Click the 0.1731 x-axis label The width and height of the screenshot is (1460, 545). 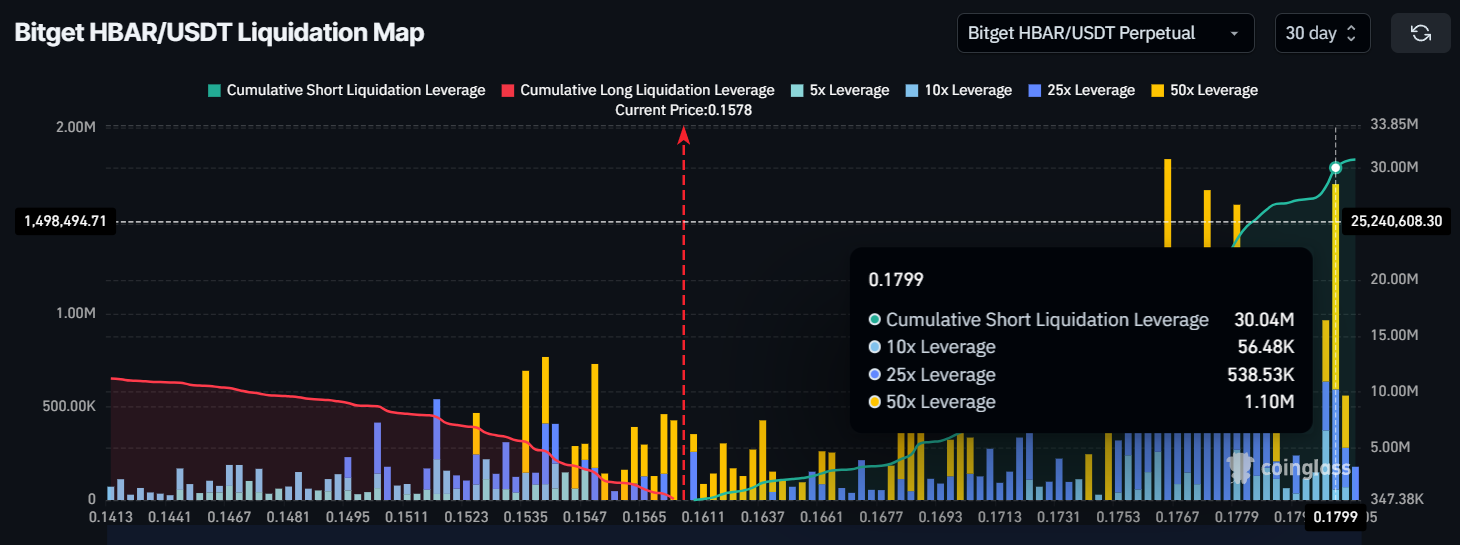[1059, 517]
